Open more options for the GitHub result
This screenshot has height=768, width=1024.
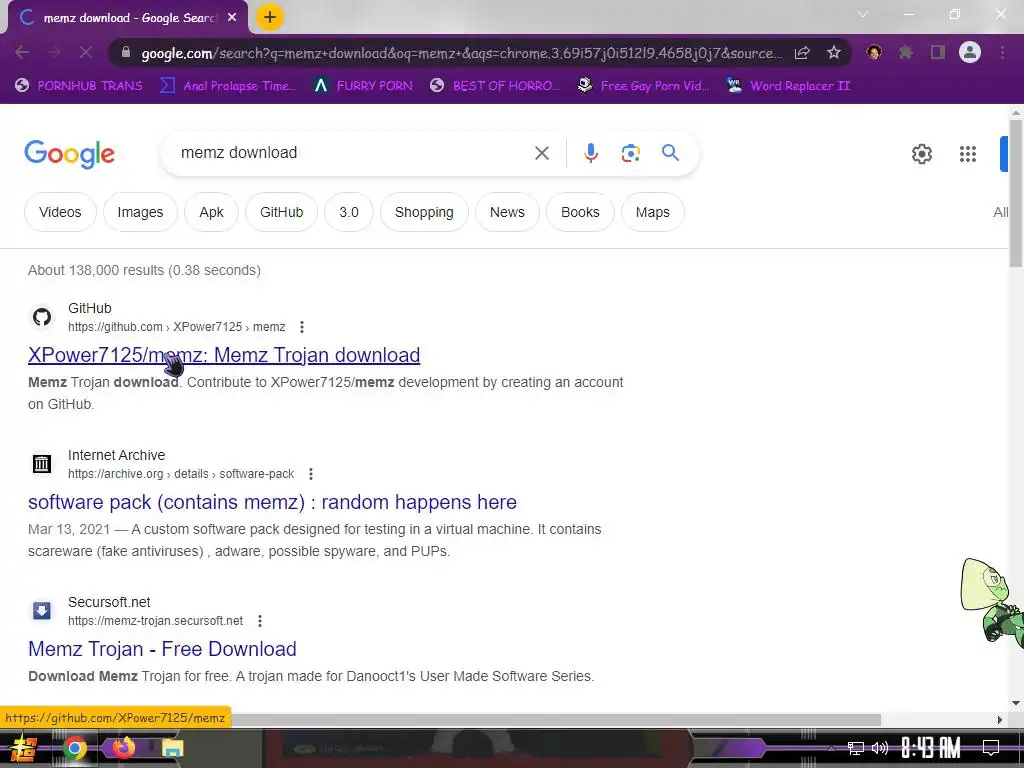point(302,327)
